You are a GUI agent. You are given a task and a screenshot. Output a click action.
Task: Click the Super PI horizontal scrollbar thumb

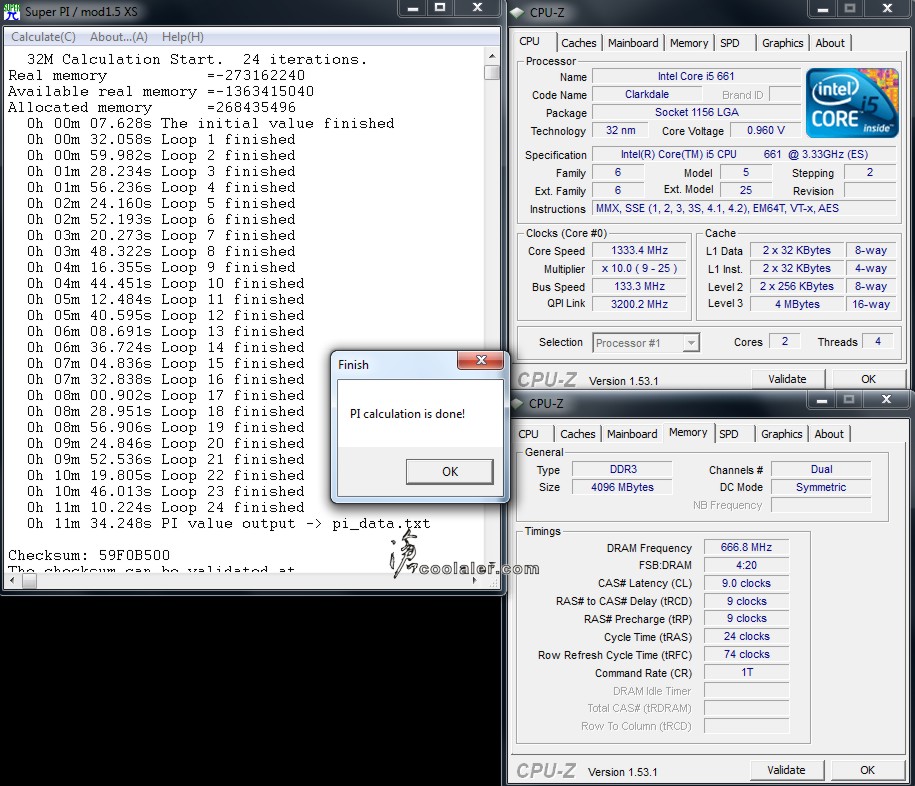pyautogui.click(x=29, y=581)
